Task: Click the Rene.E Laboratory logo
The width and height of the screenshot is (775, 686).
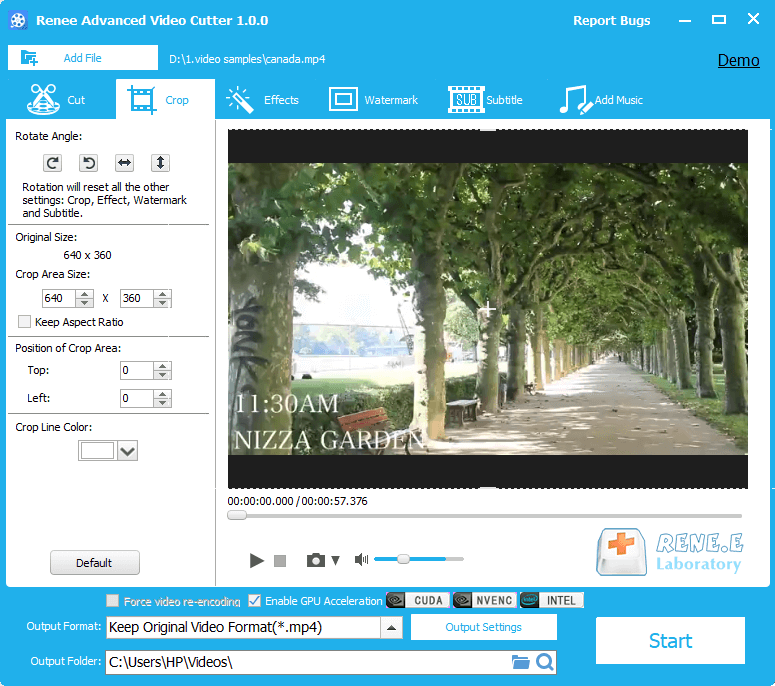Action: pos(670,552)
